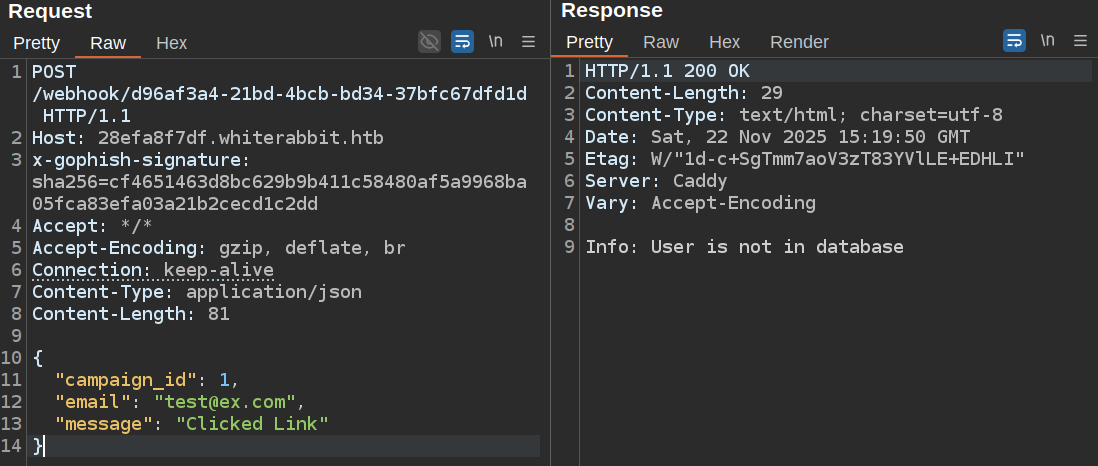The width and height of the screenshot is (1098, 466).
Task: Select the response Pretty tab
Action: (x=589, y=42)
